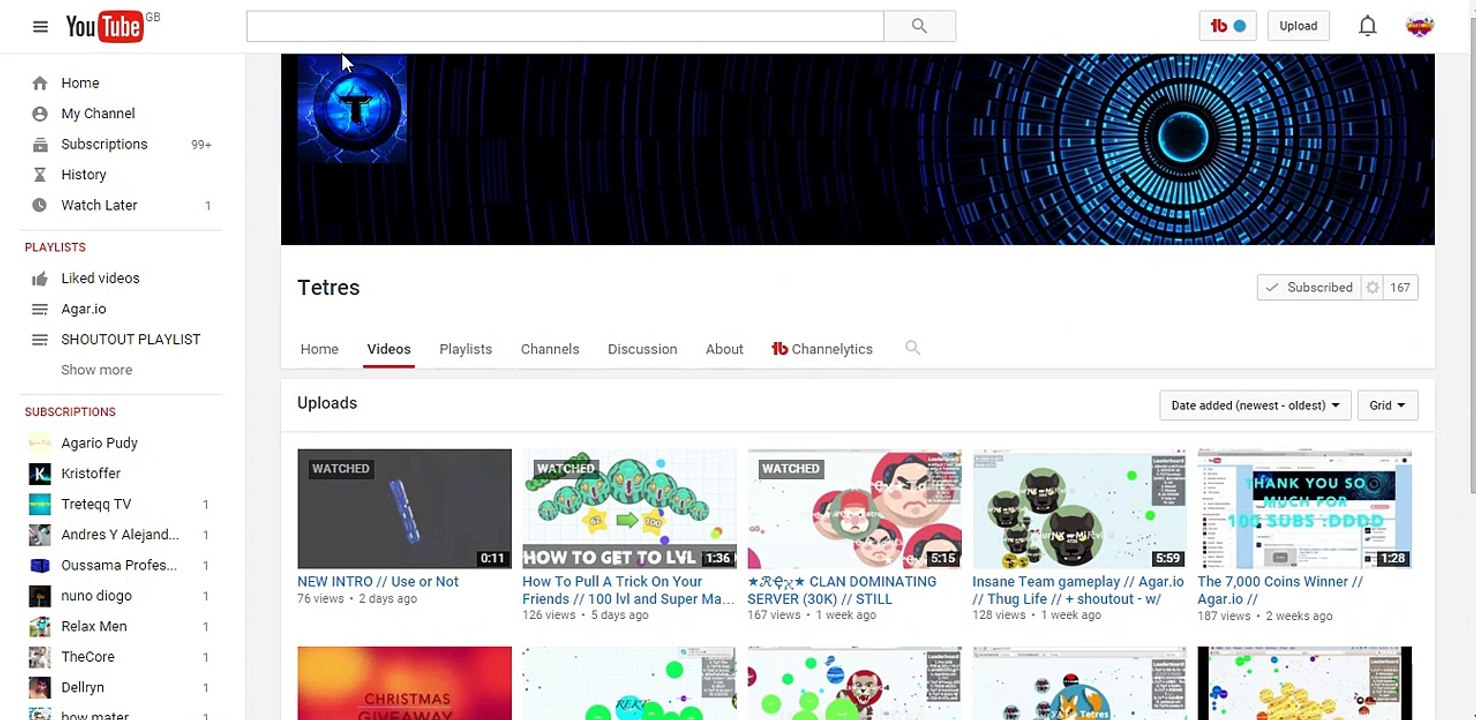The width and height of the screenshot is (1476, 720).
Task: Open video title NEW INTRO // Use or Not
Action: (378, 581)
